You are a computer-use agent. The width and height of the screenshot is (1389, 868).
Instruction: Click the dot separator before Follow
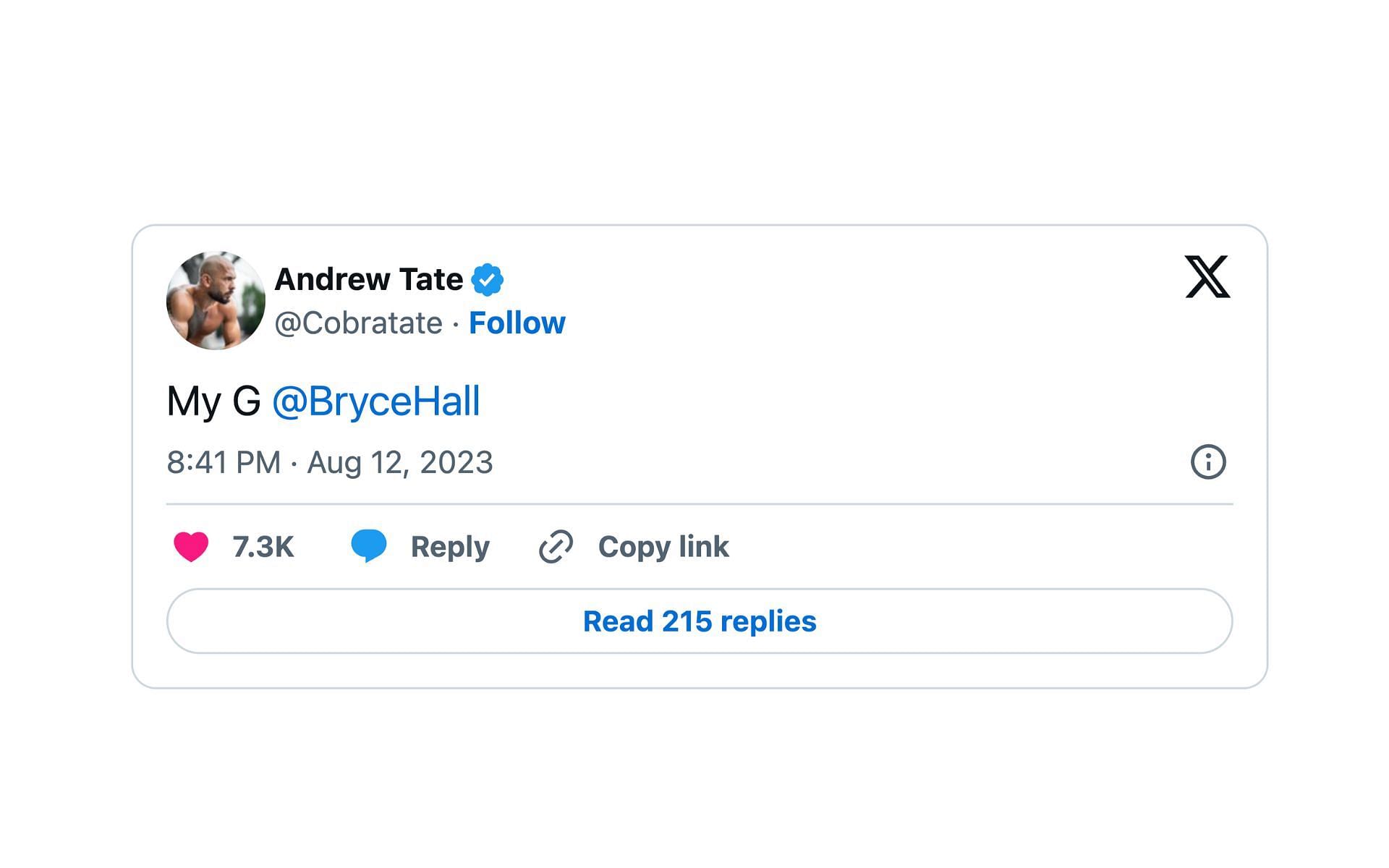click(456, 324)
